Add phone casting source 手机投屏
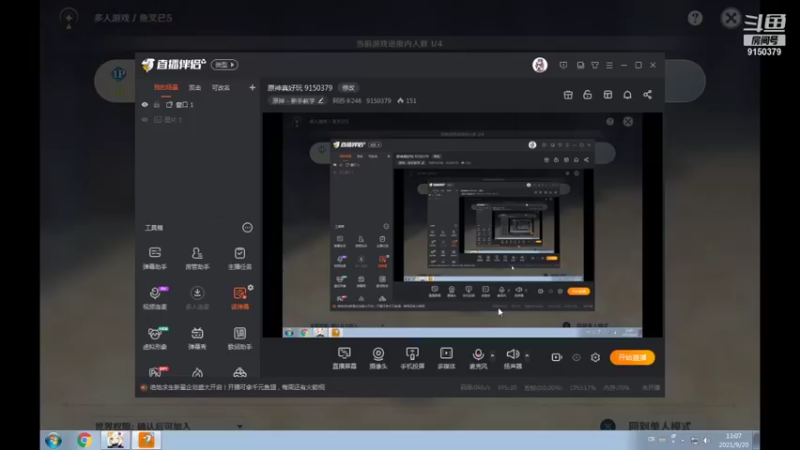This screenshot has width=800, height=450. pyautogui.click(x=412, y=358)
